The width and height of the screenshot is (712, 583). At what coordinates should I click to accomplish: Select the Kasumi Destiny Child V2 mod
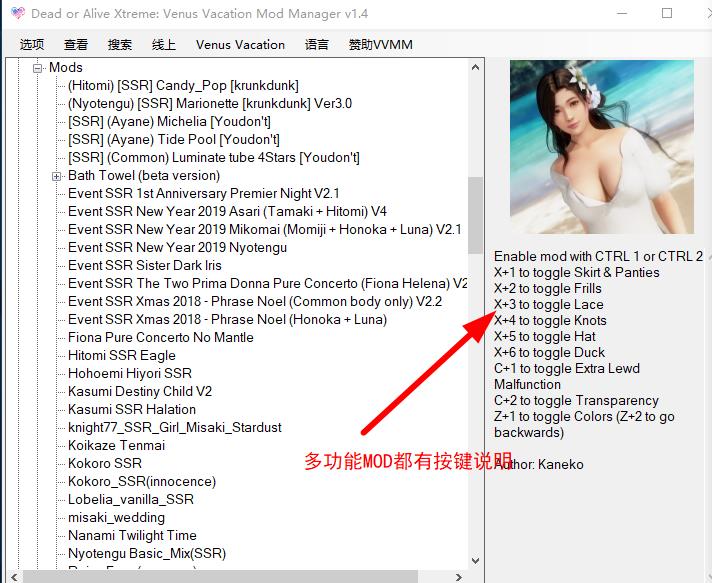139,391
